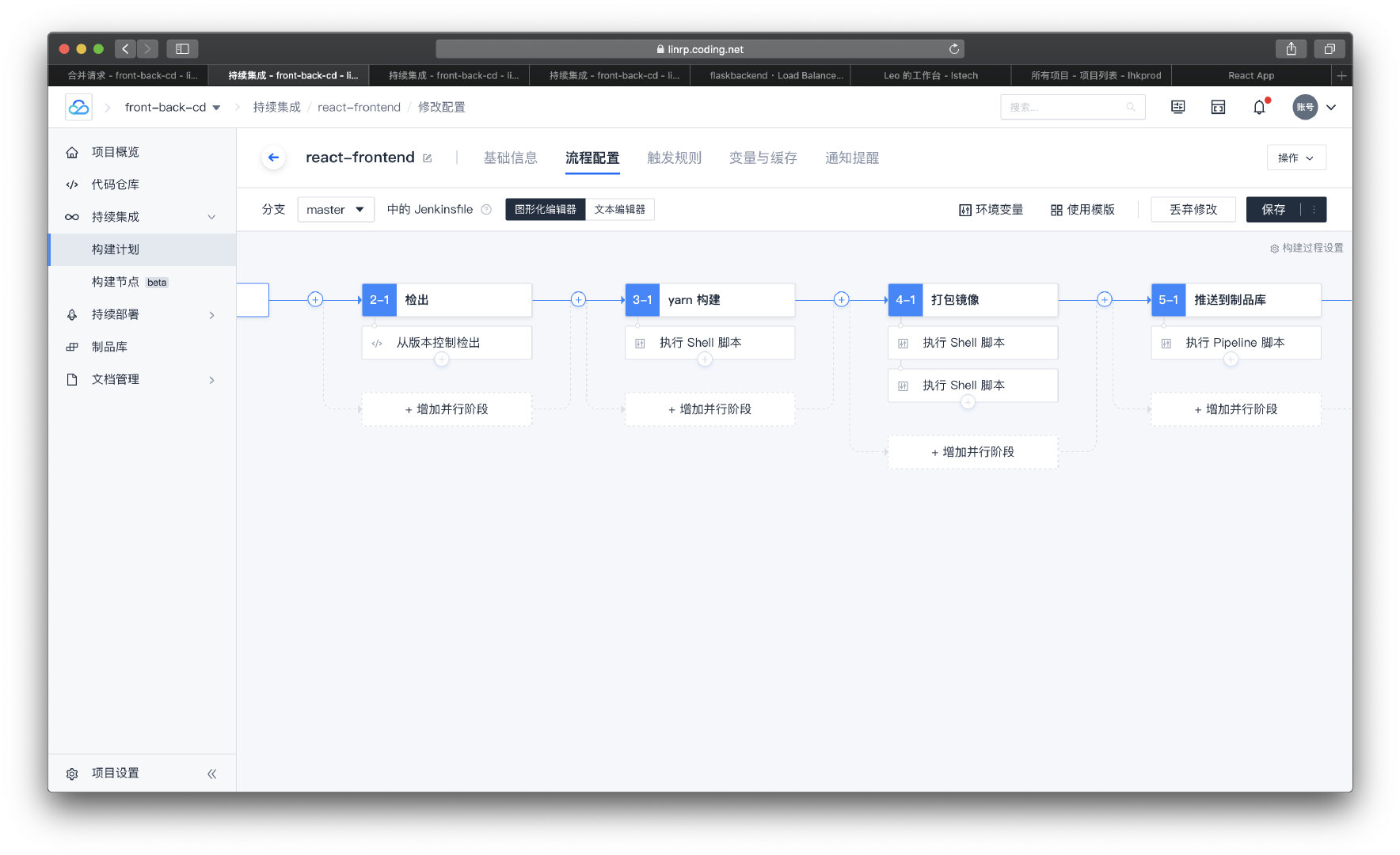
Task: Select the 图形化编辑器 mode
Action: tap(545, 210)
